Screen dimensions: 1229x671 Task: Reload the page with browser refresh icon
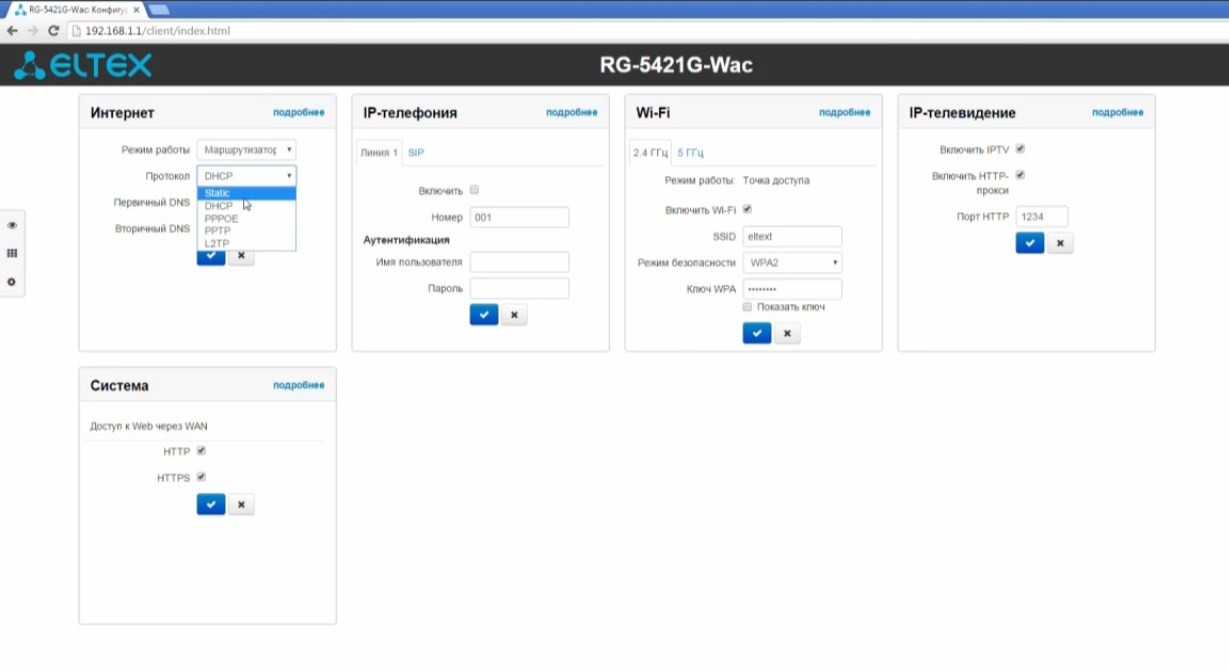coord(53,31)
